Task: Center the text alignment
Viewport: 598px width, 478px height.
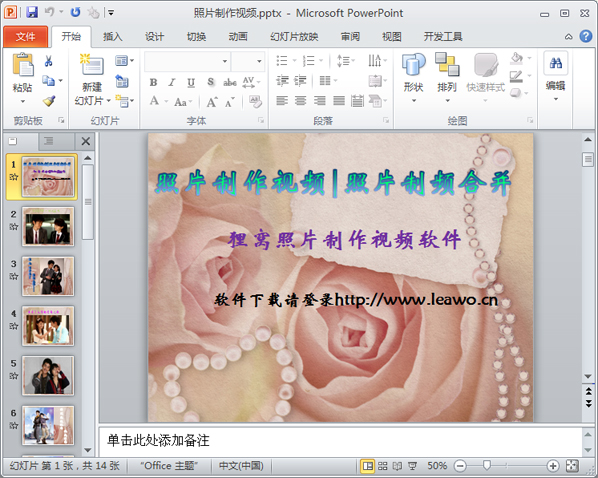Action: coord(301,100)
